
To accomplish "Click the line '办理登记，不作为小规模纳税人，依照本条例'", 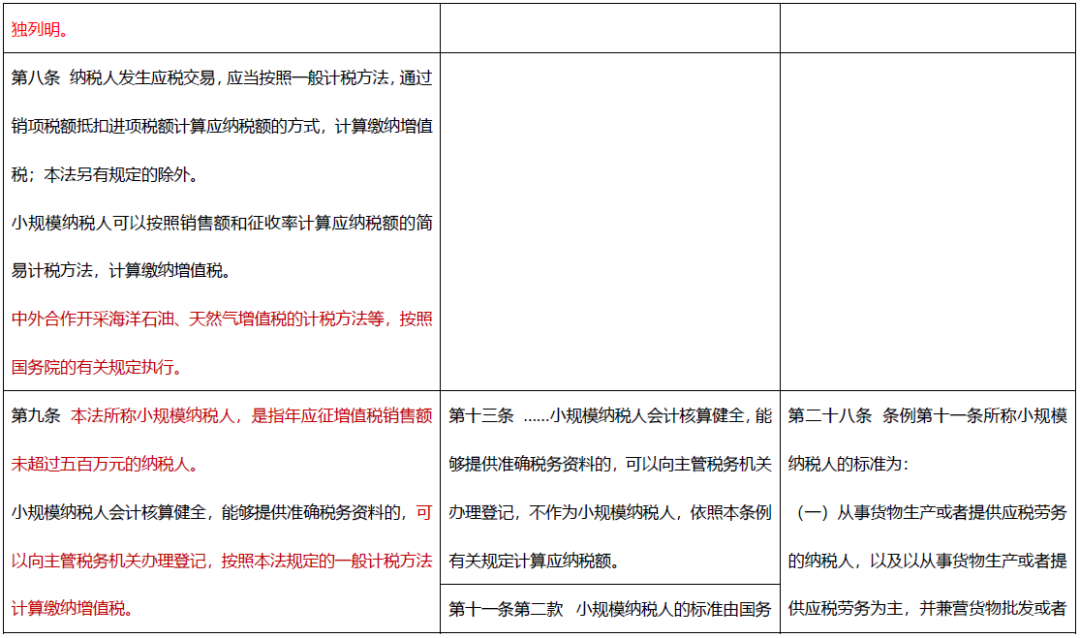I will [610, 512].
